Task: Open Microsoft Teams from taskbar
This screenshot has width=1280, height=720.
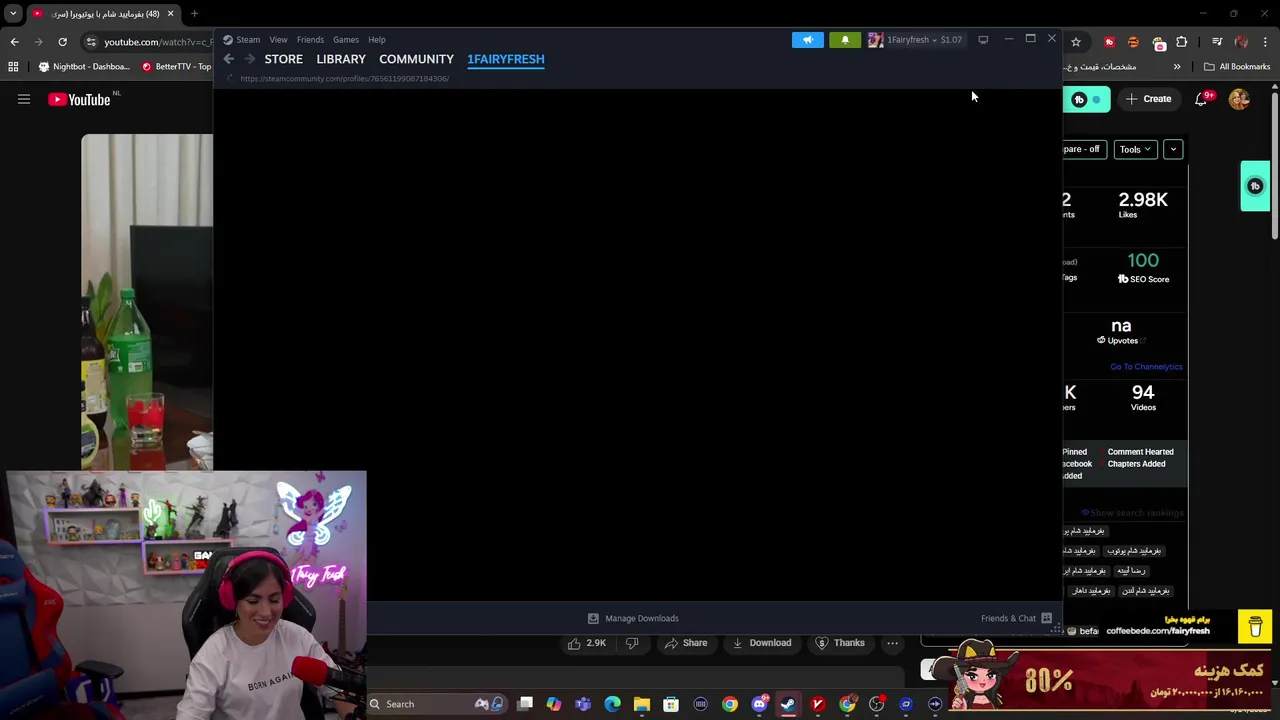Action: [583, 704]
